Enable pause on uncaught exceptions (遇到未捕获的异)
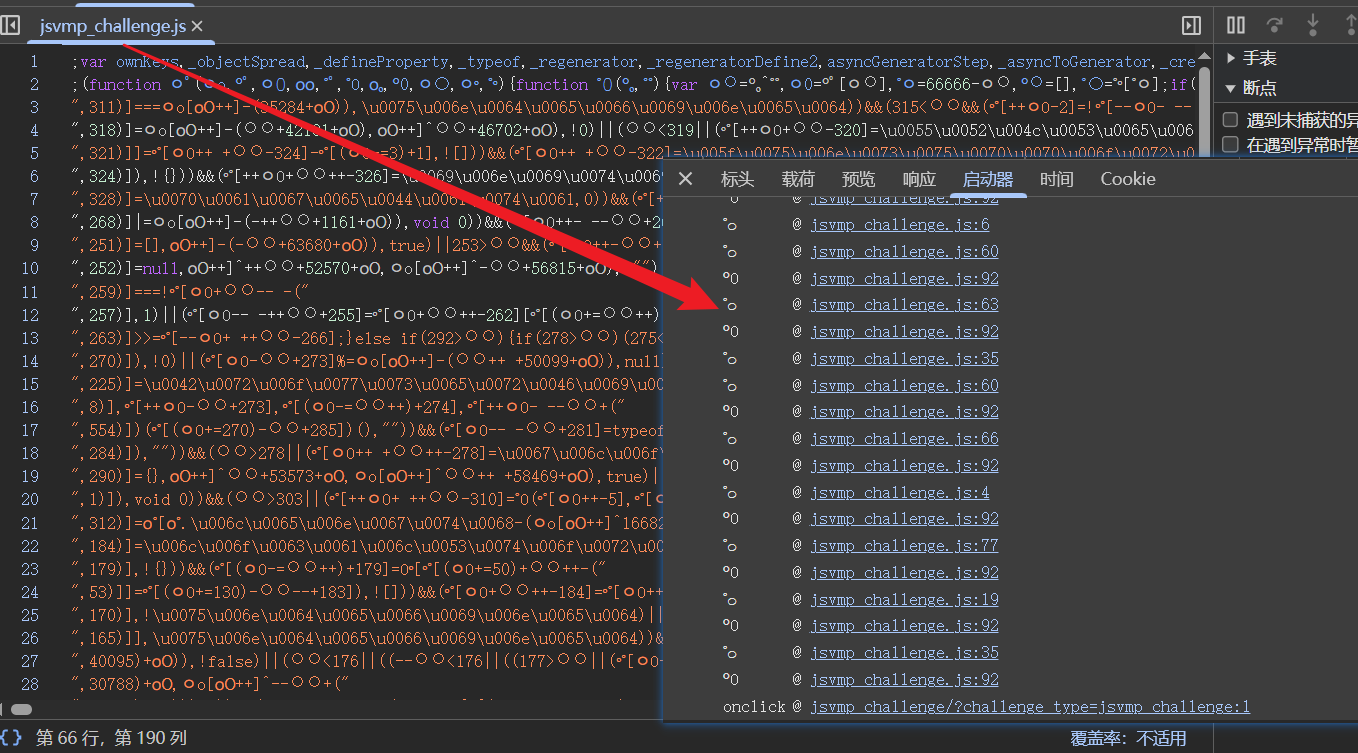1358x753 pixels. 1231,121
